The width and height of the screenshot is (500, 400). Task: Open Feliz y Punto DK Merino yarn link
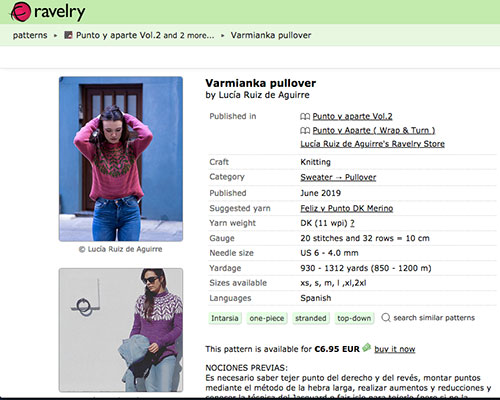click(347, 208)
